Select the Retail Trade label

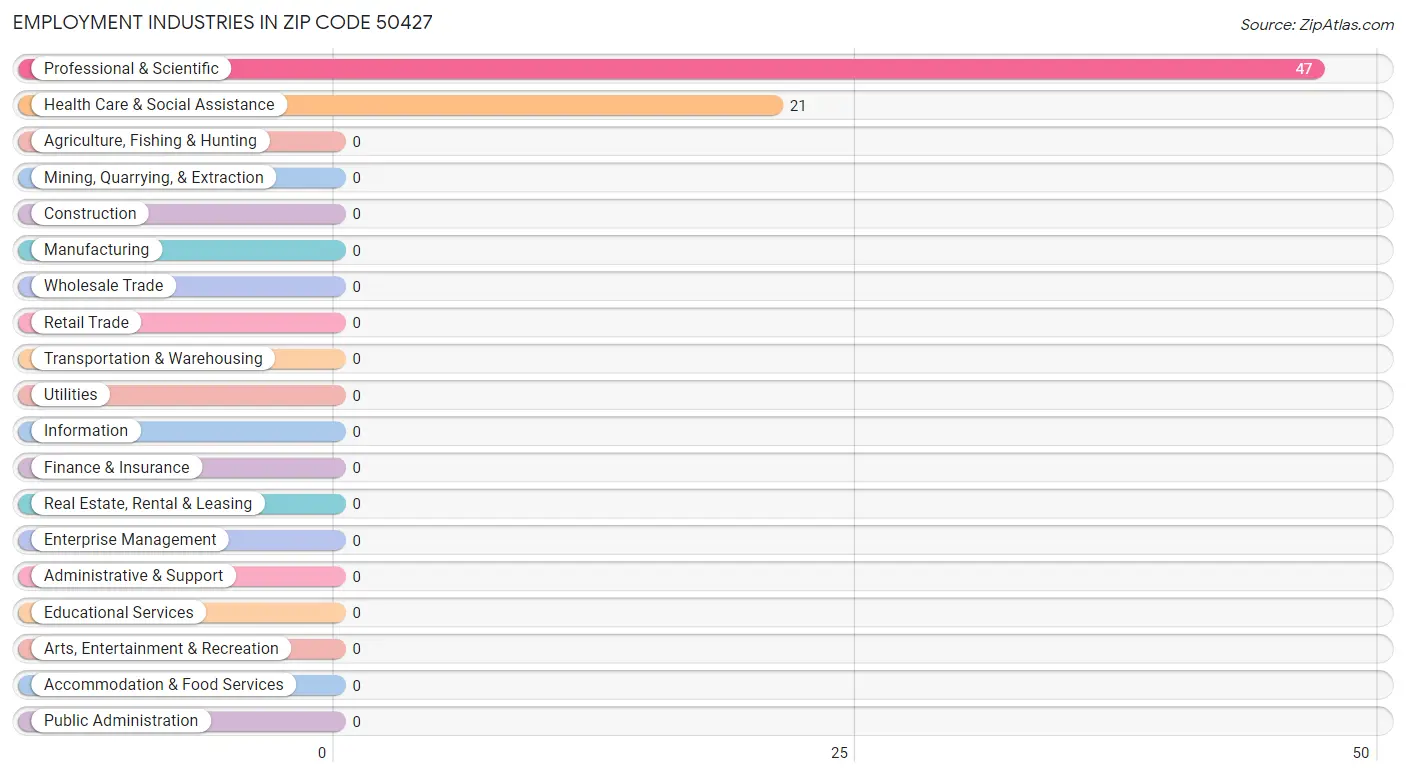coord(86,322)
